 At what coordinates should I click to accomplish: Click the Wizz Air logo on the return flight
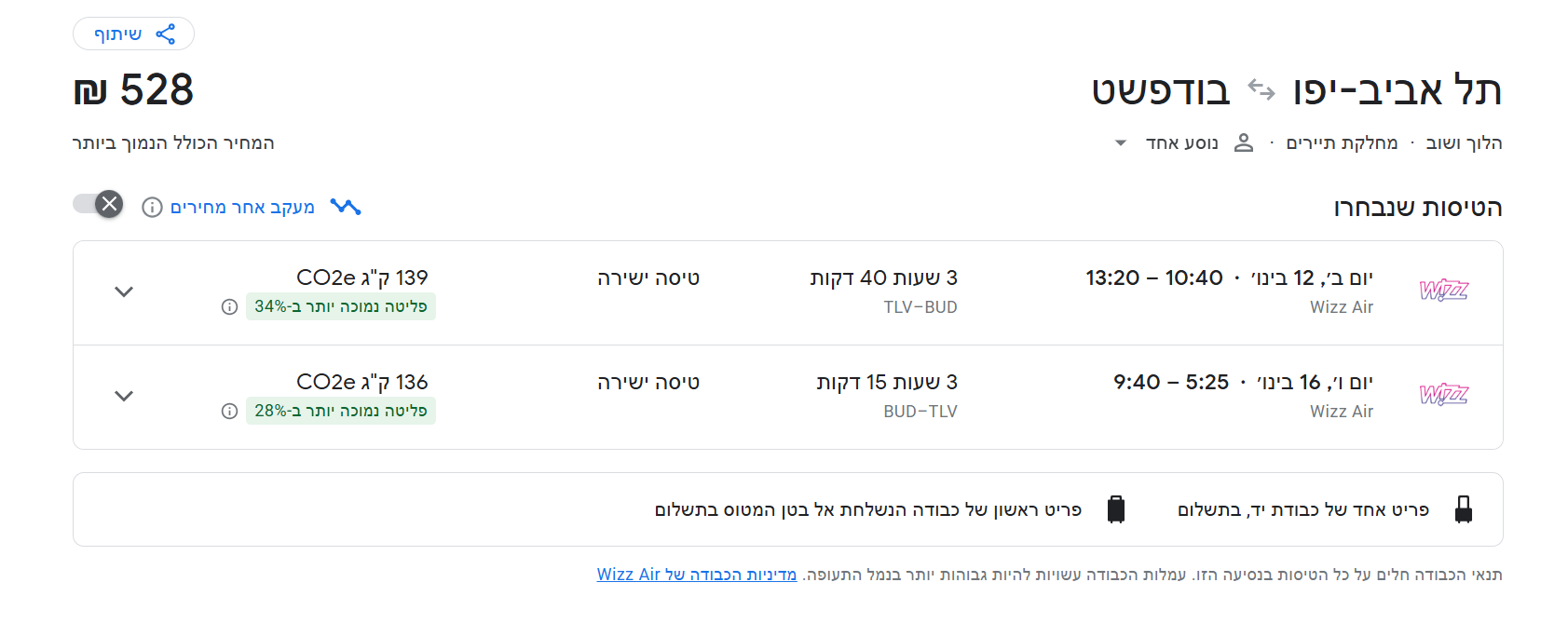[x=1443, y=394]
